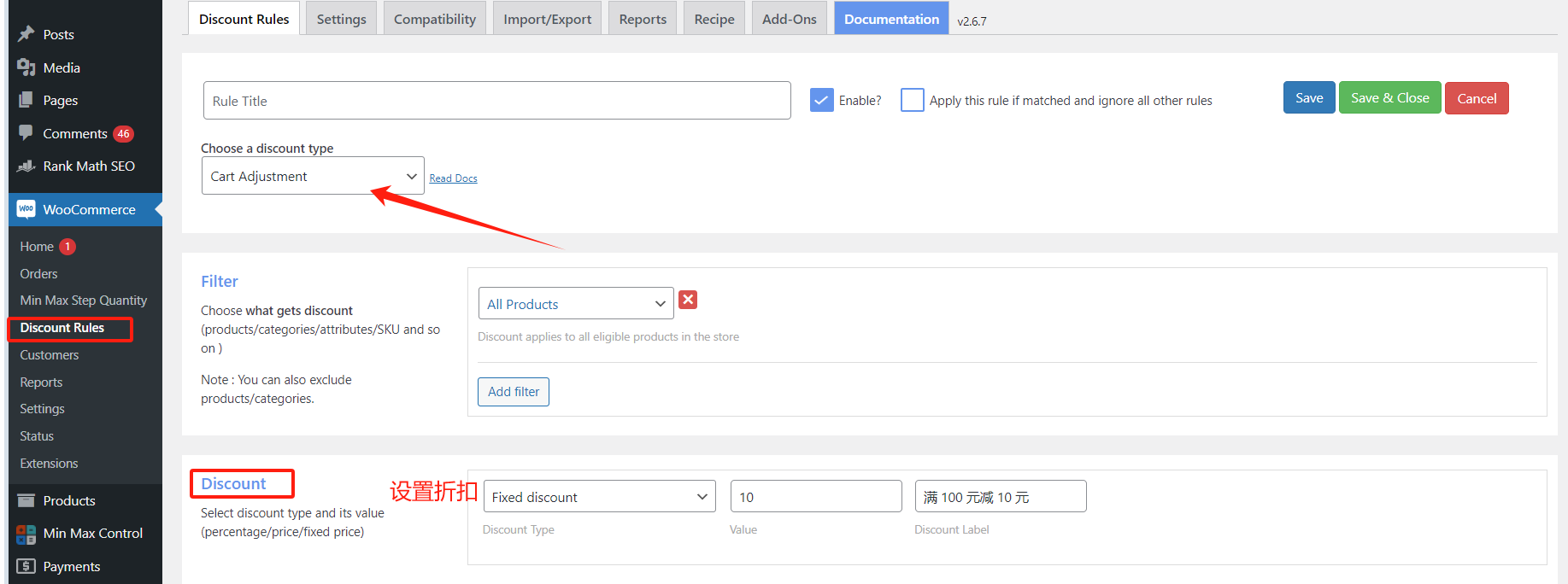Click the Pages icon in sidebar
The height and width of the screenshot is (584, 1568).
[26, 100]
